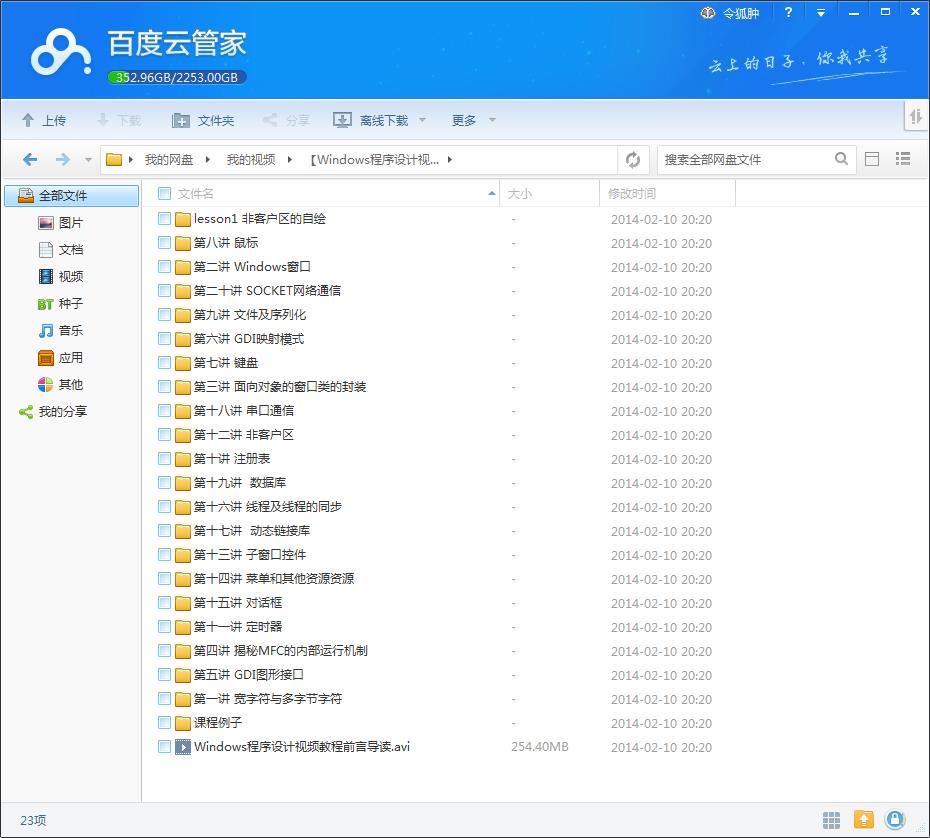Click 23项 item count in status bar
The width and height of the screenshot is (930, 838).
(x=33, y=820)
